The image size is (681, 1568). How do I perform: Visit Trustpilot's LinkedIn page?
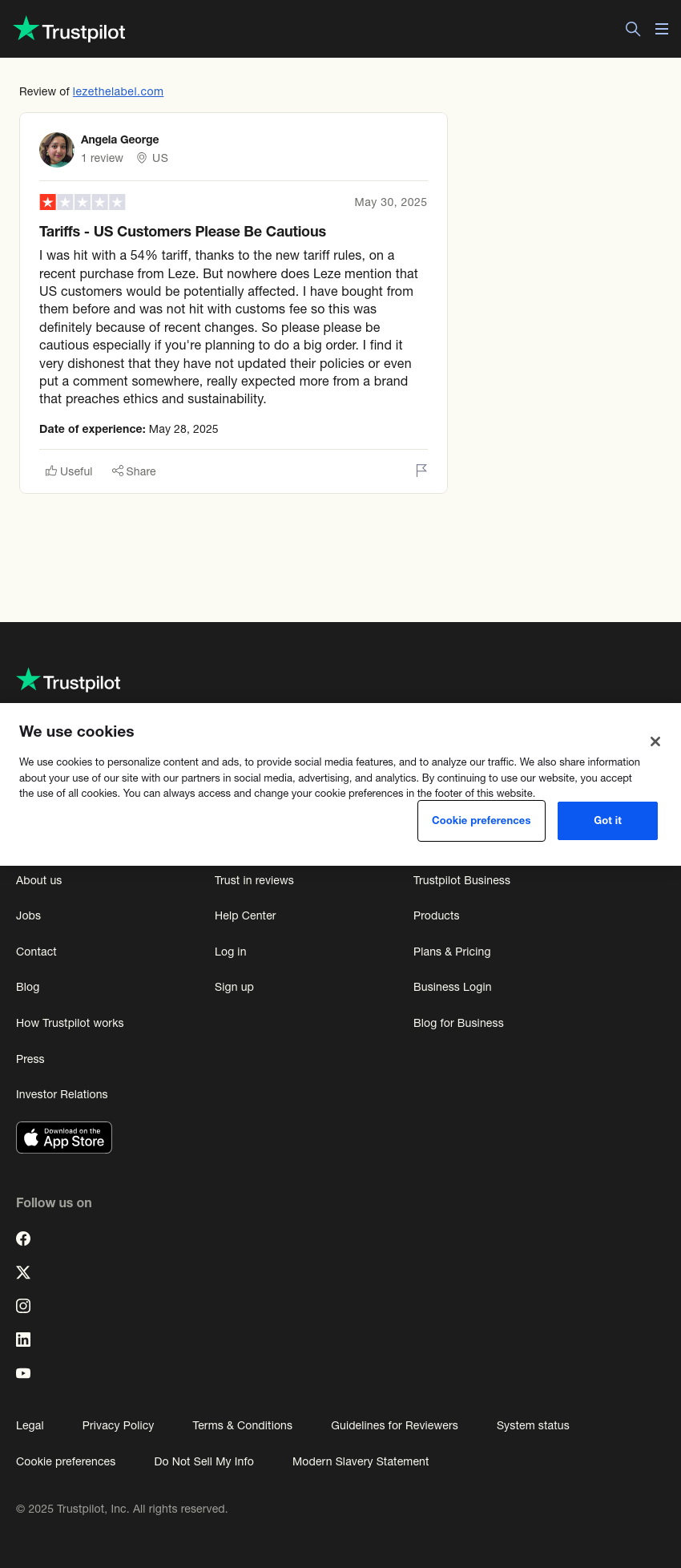23,1340
